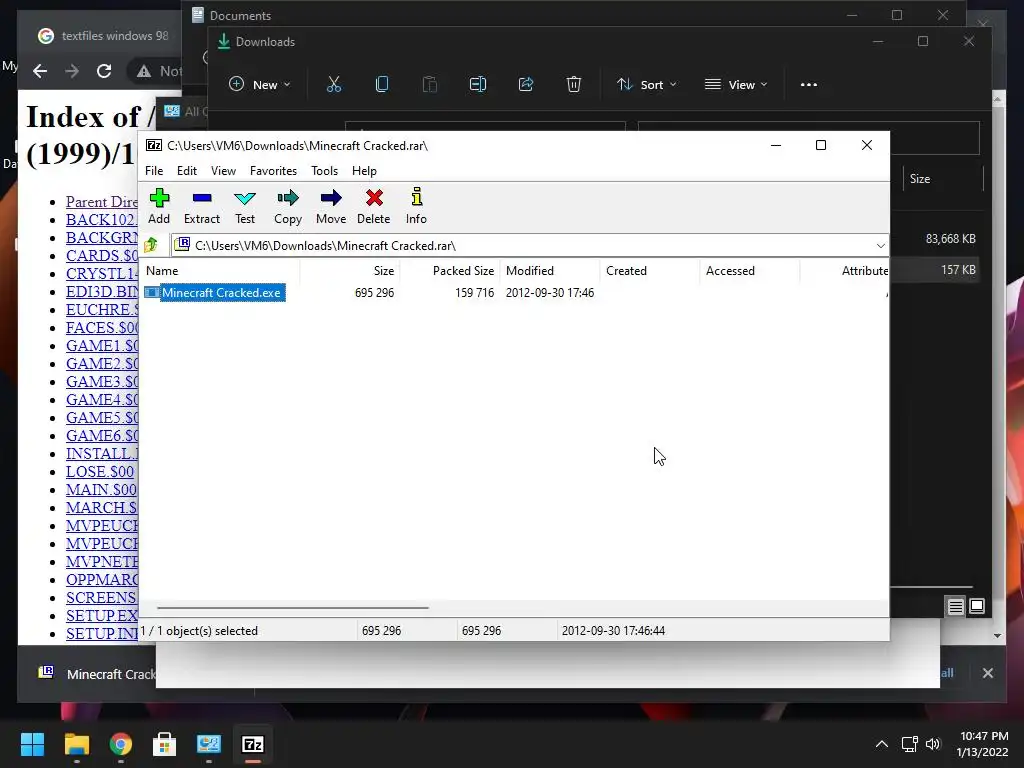
Task: Click Chrome back arrow
Action: [40, 71]
